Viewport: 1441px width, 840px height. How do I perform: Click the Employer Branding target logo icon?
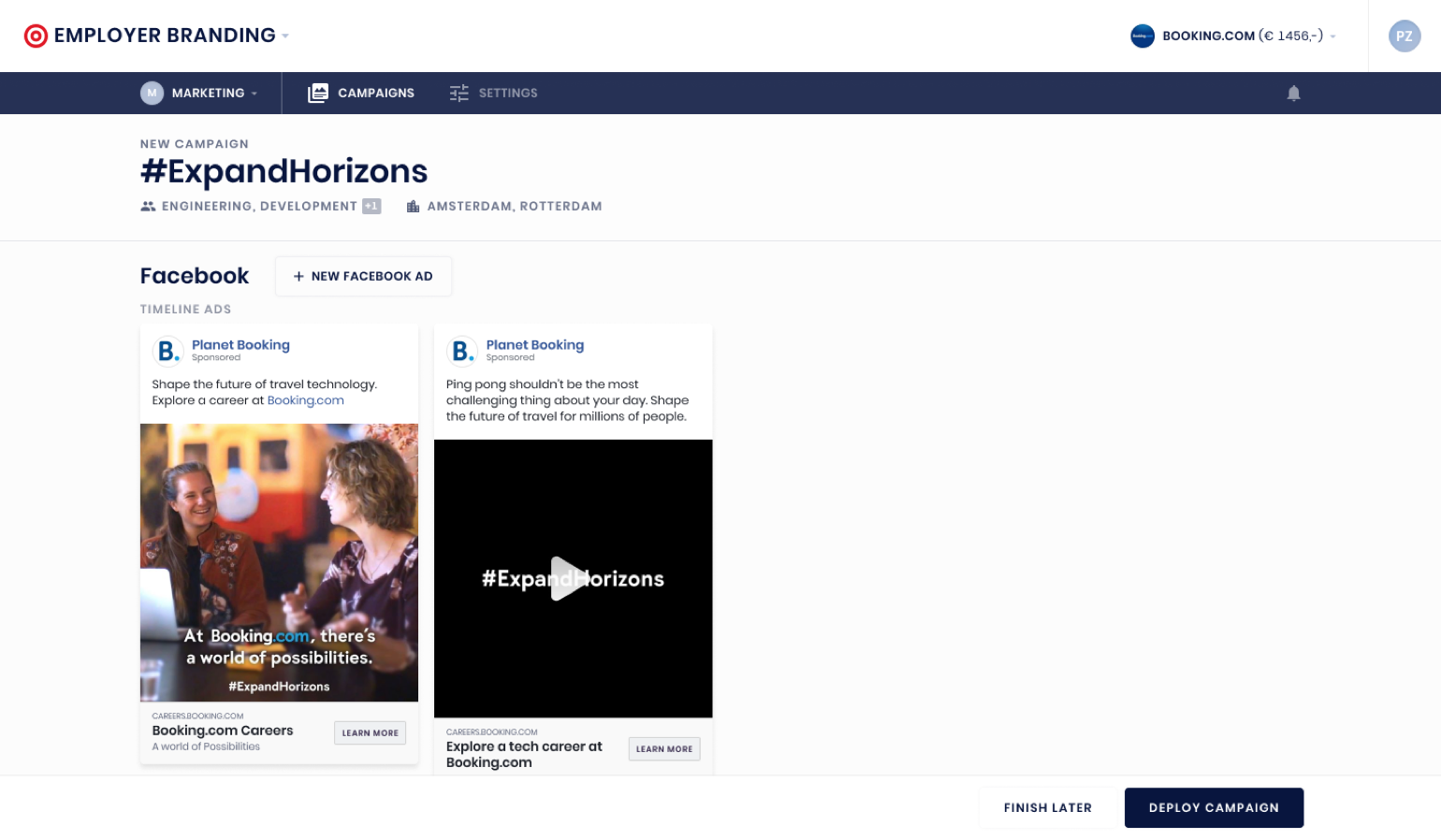pyautogui.click(x=36, y=36)
